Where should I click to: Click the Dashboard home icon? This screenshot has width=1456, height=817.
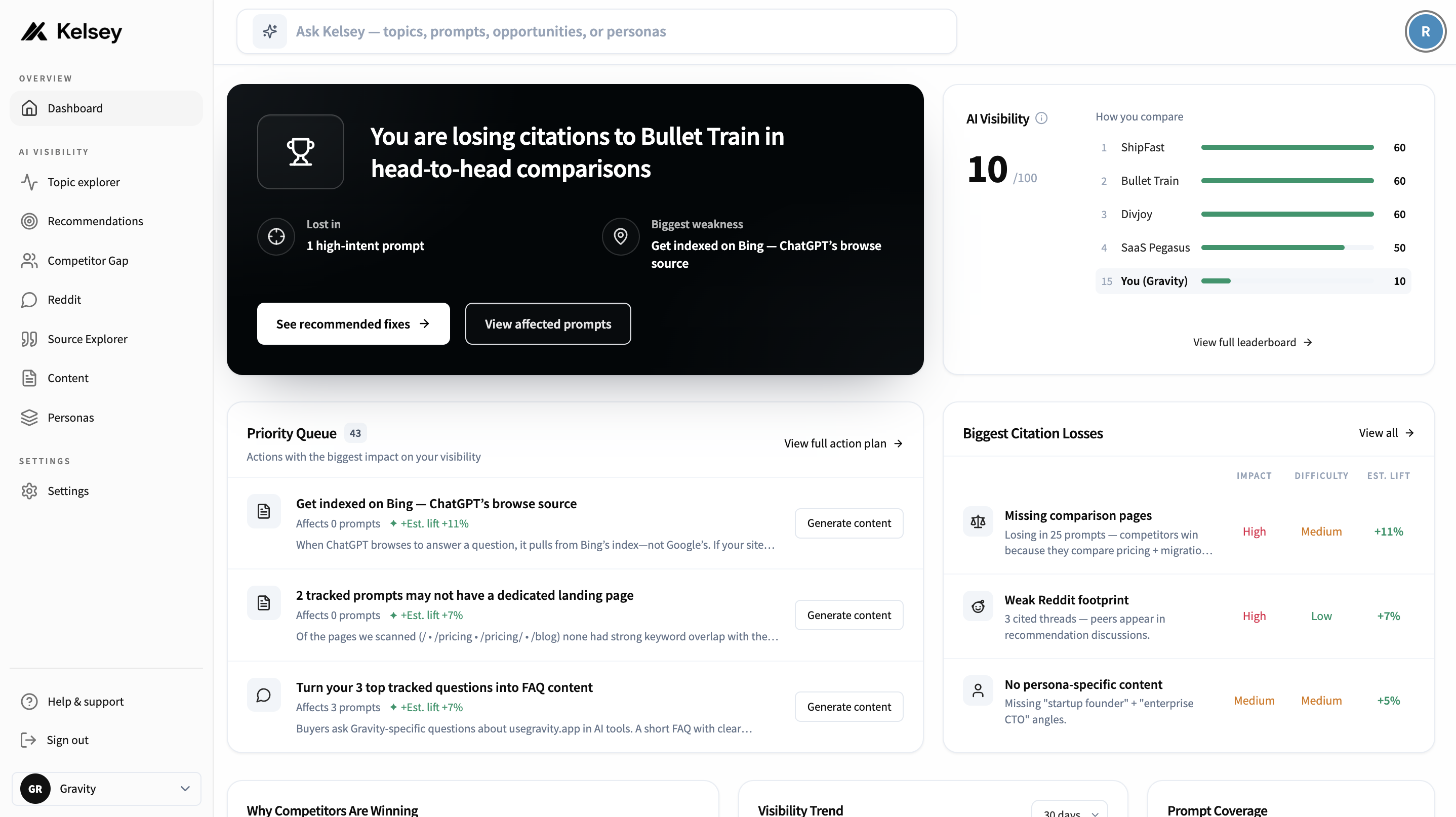(29, 108)
